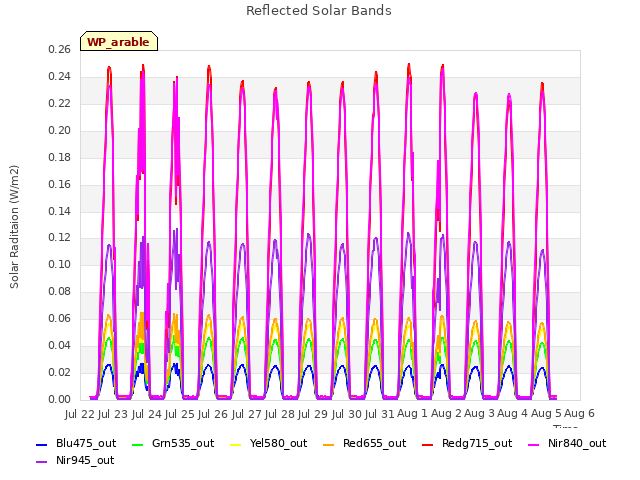Image resolution: width=640 pixels, height=480 pixels.
Task: Click the Jul 23 x-axis date label
Action: tap(113, 414)
